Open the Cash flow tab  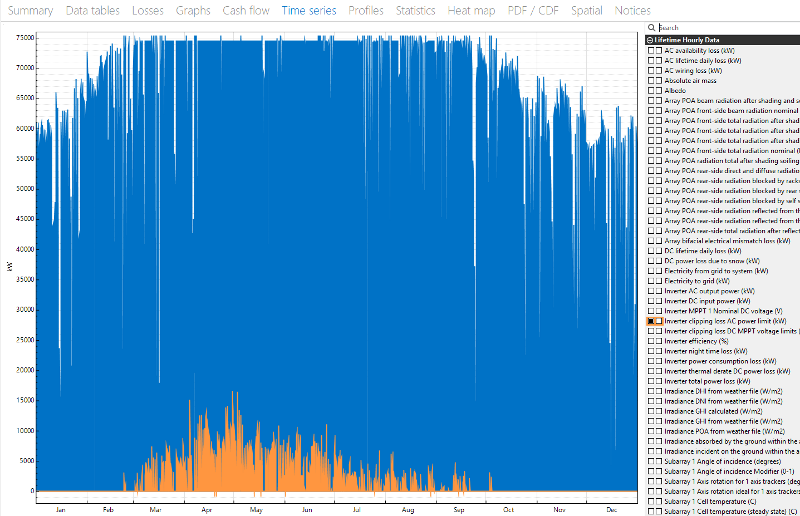click(x=245, y=11)
